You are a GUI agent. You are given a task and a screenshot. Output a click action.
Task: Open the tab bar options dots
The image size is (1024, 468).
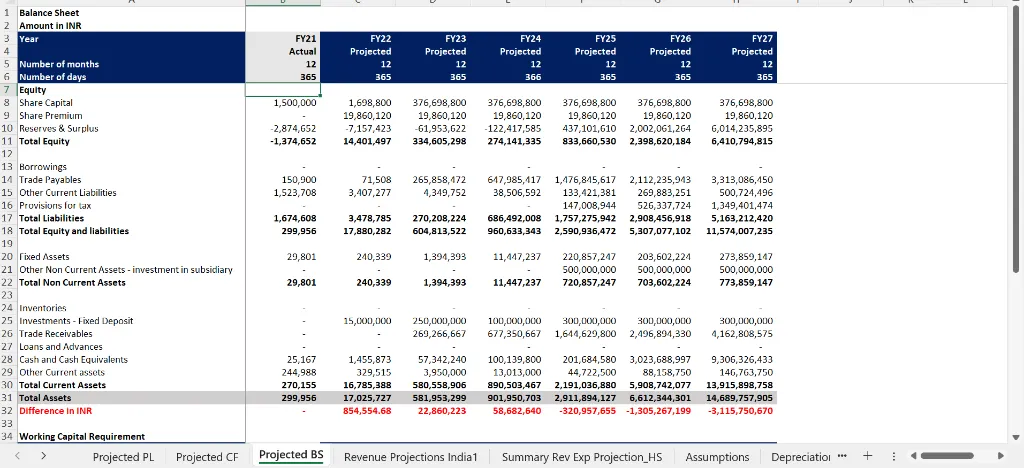(893, 456)
